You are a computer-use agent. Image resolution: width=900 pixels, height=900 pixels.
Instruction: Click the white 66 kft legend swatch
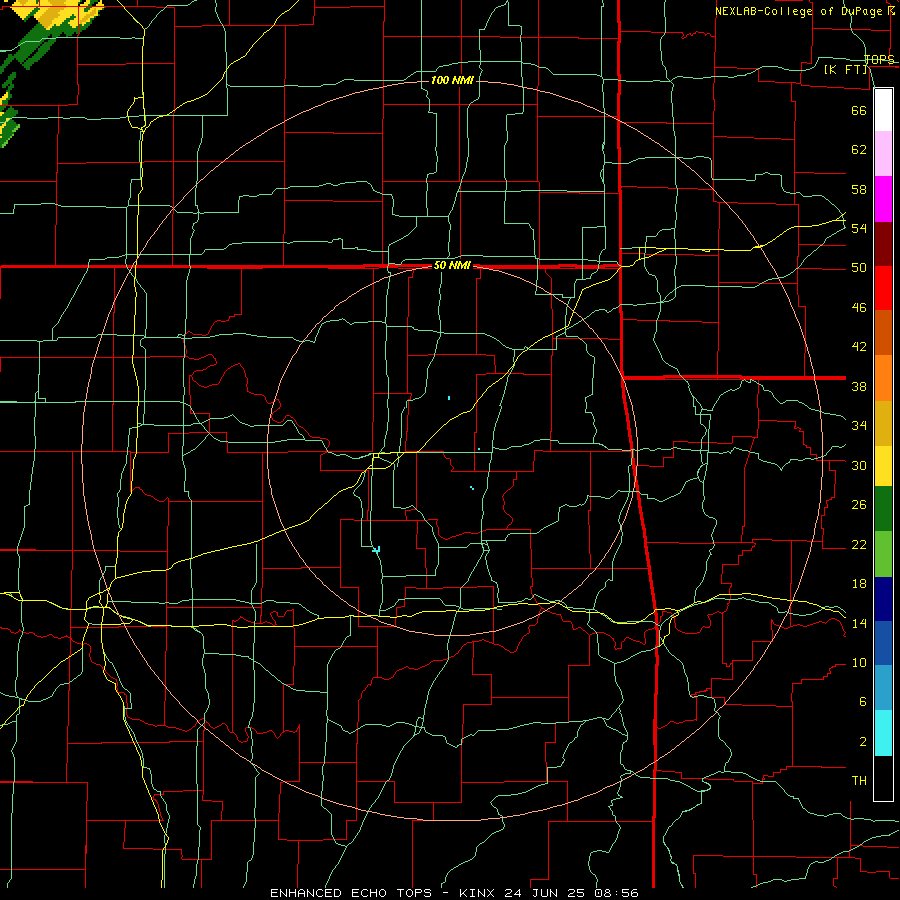[x=883, y=110]
